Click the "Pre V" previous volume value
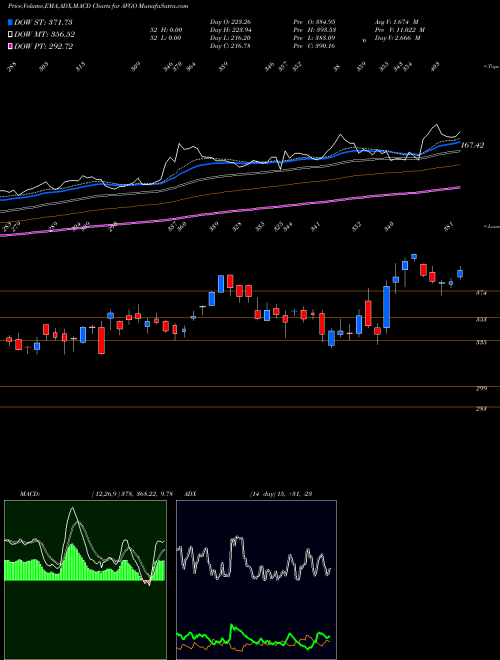Image resolution: width=500 pixels, height=660 pixels. pos(400,30)
